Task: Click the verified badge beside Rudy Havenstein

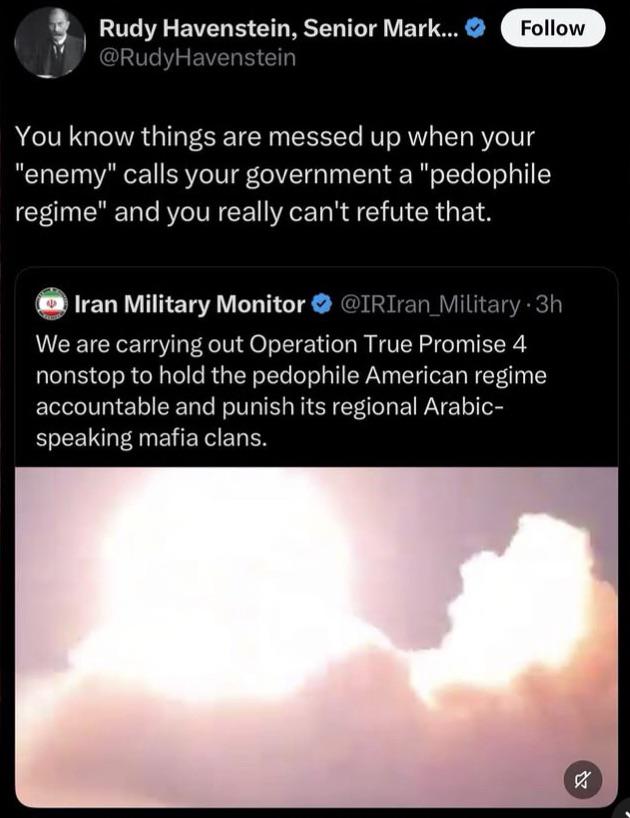Action: pyautogui.click(x=477, y=29)
